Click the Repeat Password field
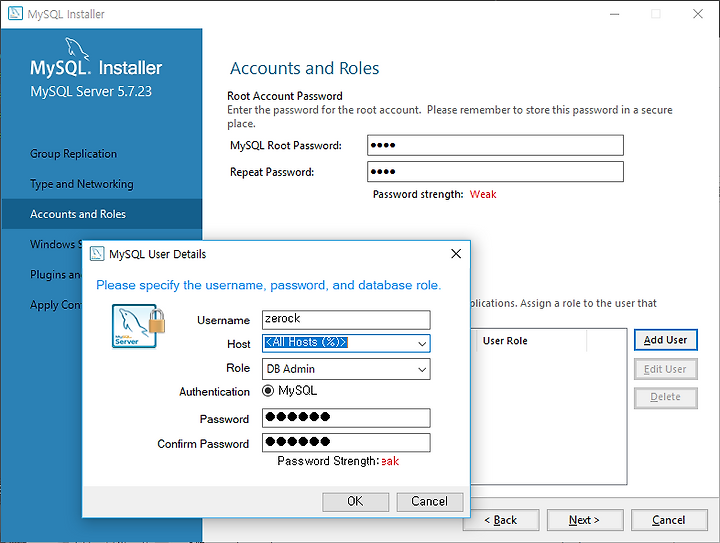Image resolution: width=720 pixels, height=543 pixels. [x=495, y=172]
